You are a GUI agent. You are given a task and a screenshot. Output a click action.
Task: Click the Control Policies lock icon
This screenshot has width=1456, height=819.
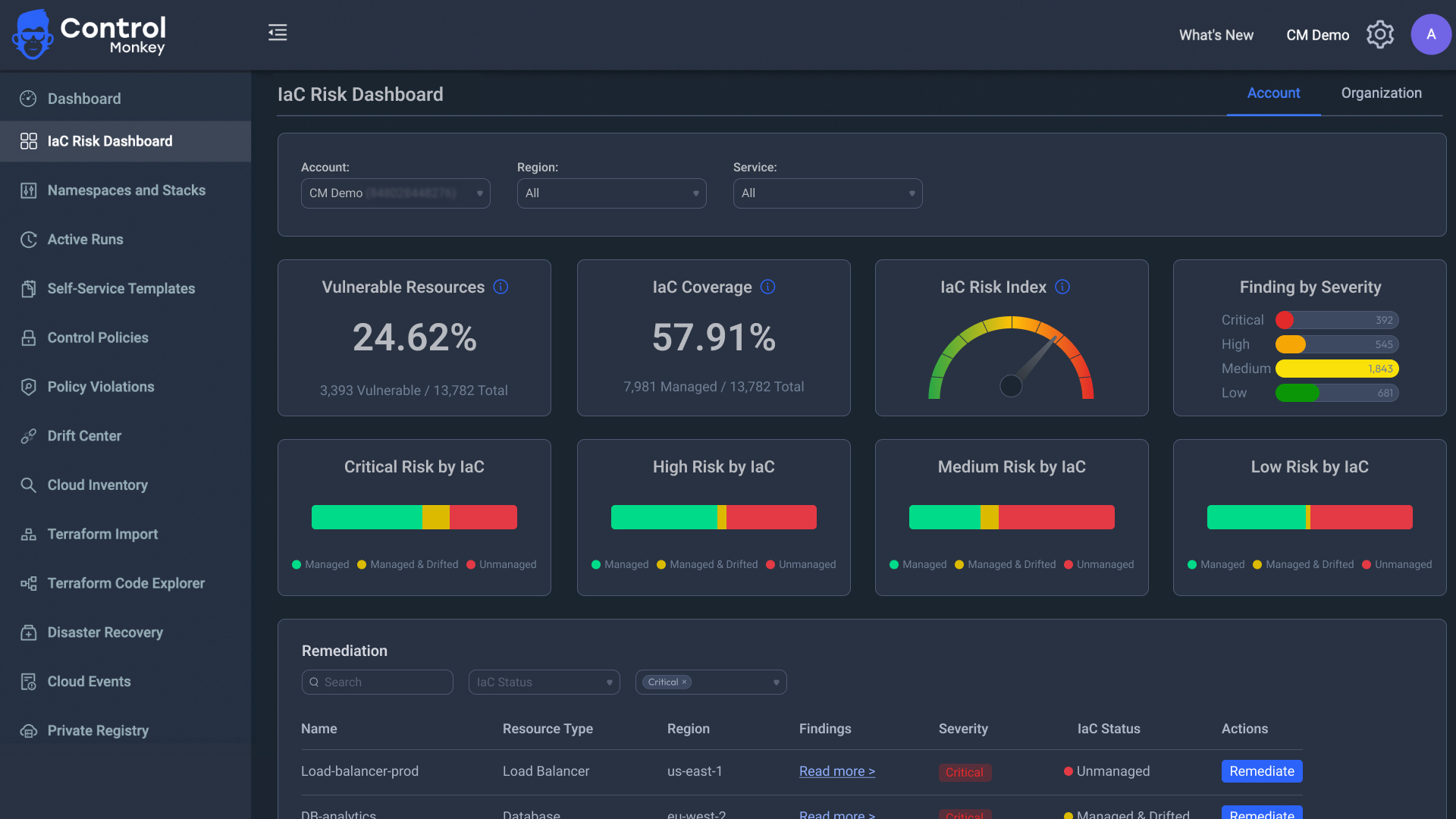(28, 338)
